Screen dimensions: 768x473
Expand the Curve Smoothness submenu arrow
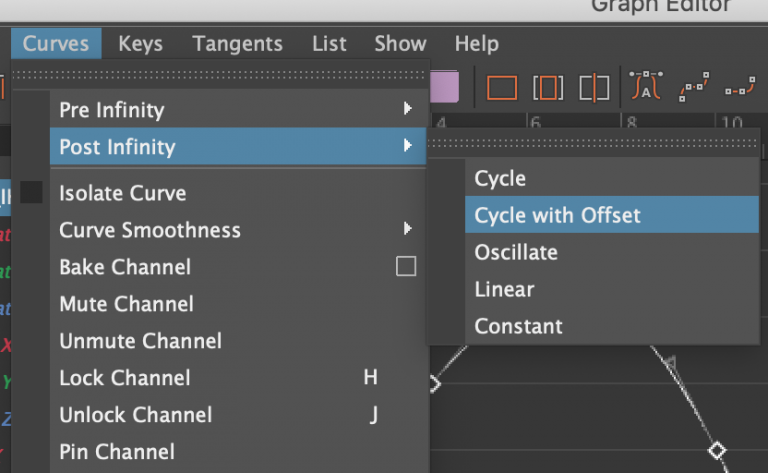click(x=407, y=230)
